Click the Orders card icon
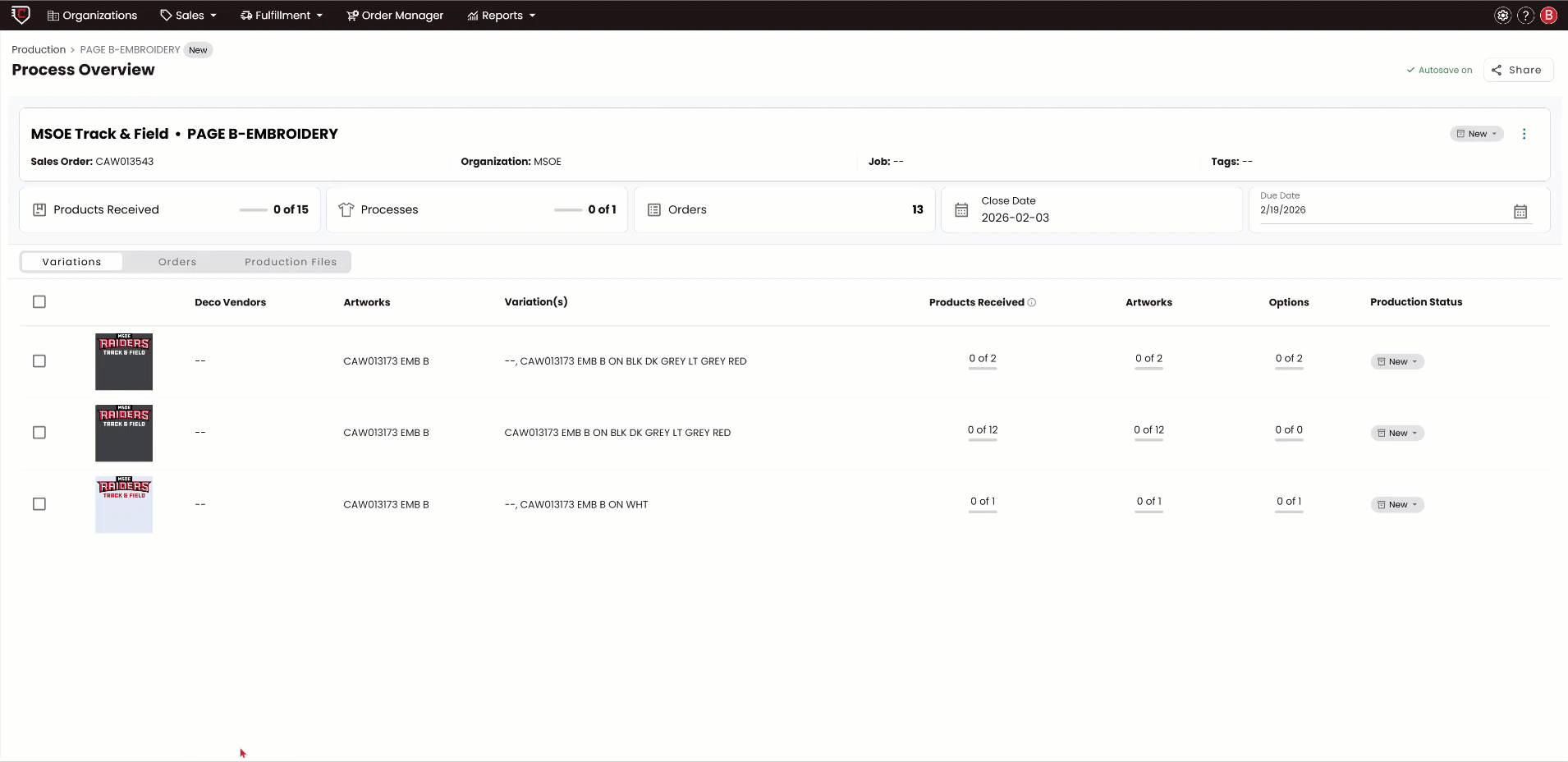Viewport: 1568px width, 762px height. tap(653, 209)
